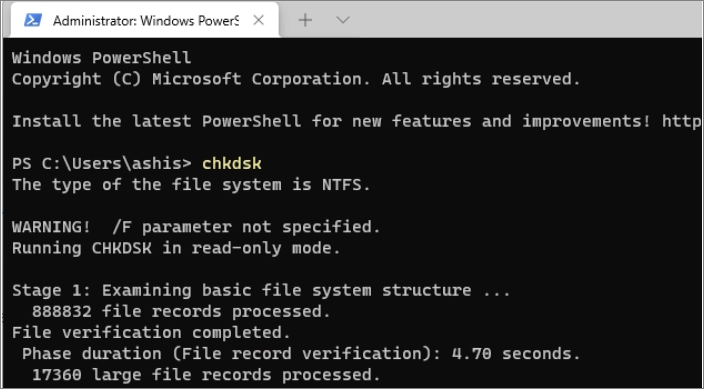The width and height of the screenshot is (704, 389).
Task: Click 'File verification completed' line
Action: coord(151,332)
